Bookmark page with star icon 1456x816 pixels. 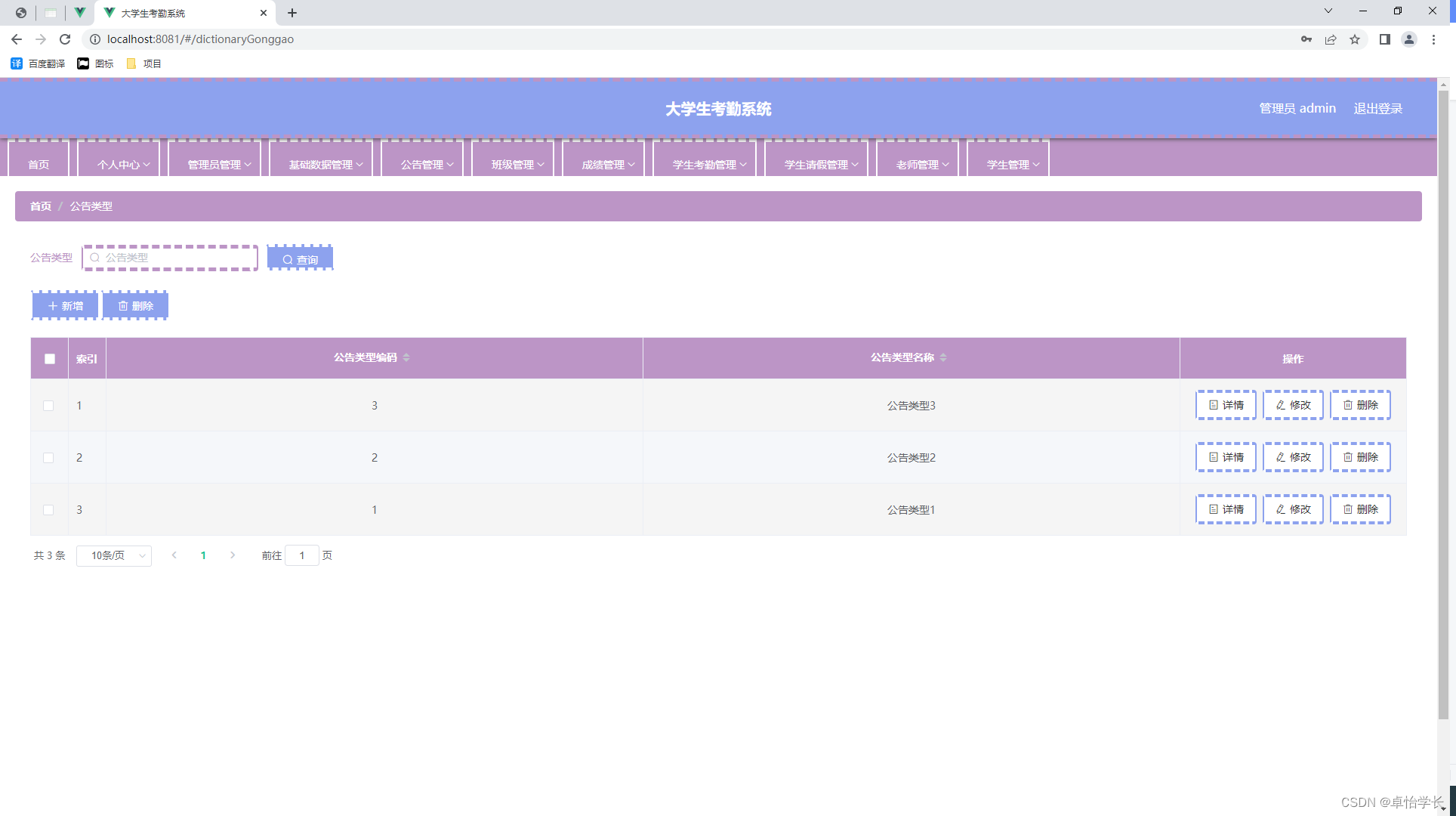coord(1355,39)
